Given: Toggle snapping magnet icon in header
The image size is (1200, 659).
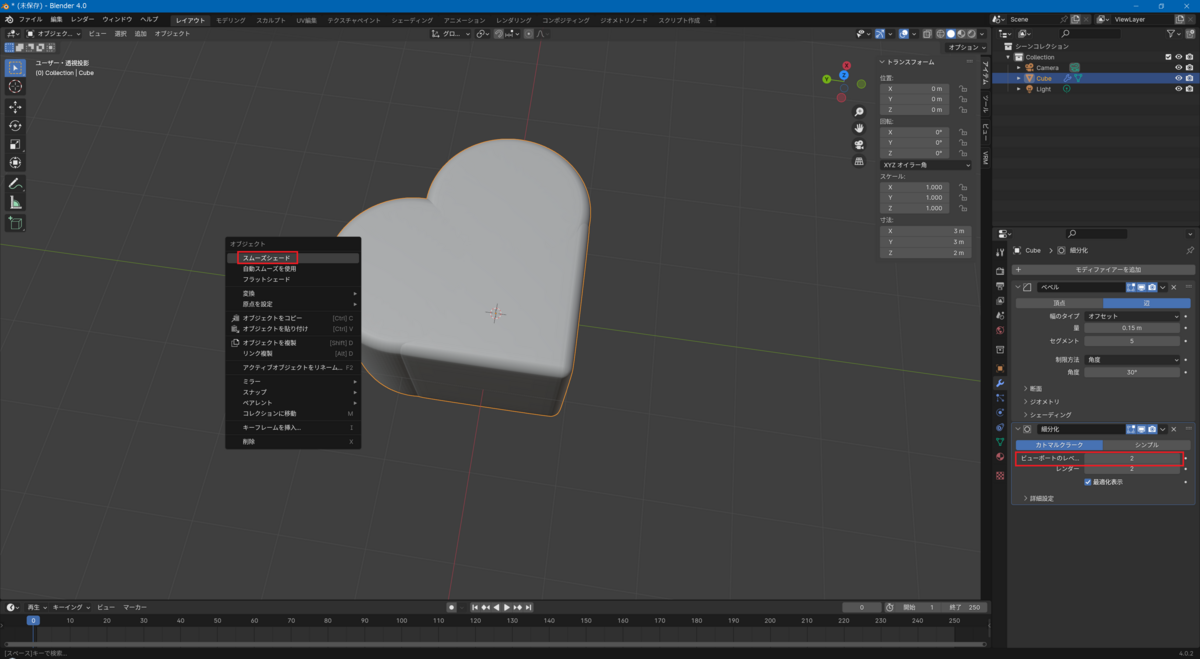Looking at the screenshot, I should point(499,33).
